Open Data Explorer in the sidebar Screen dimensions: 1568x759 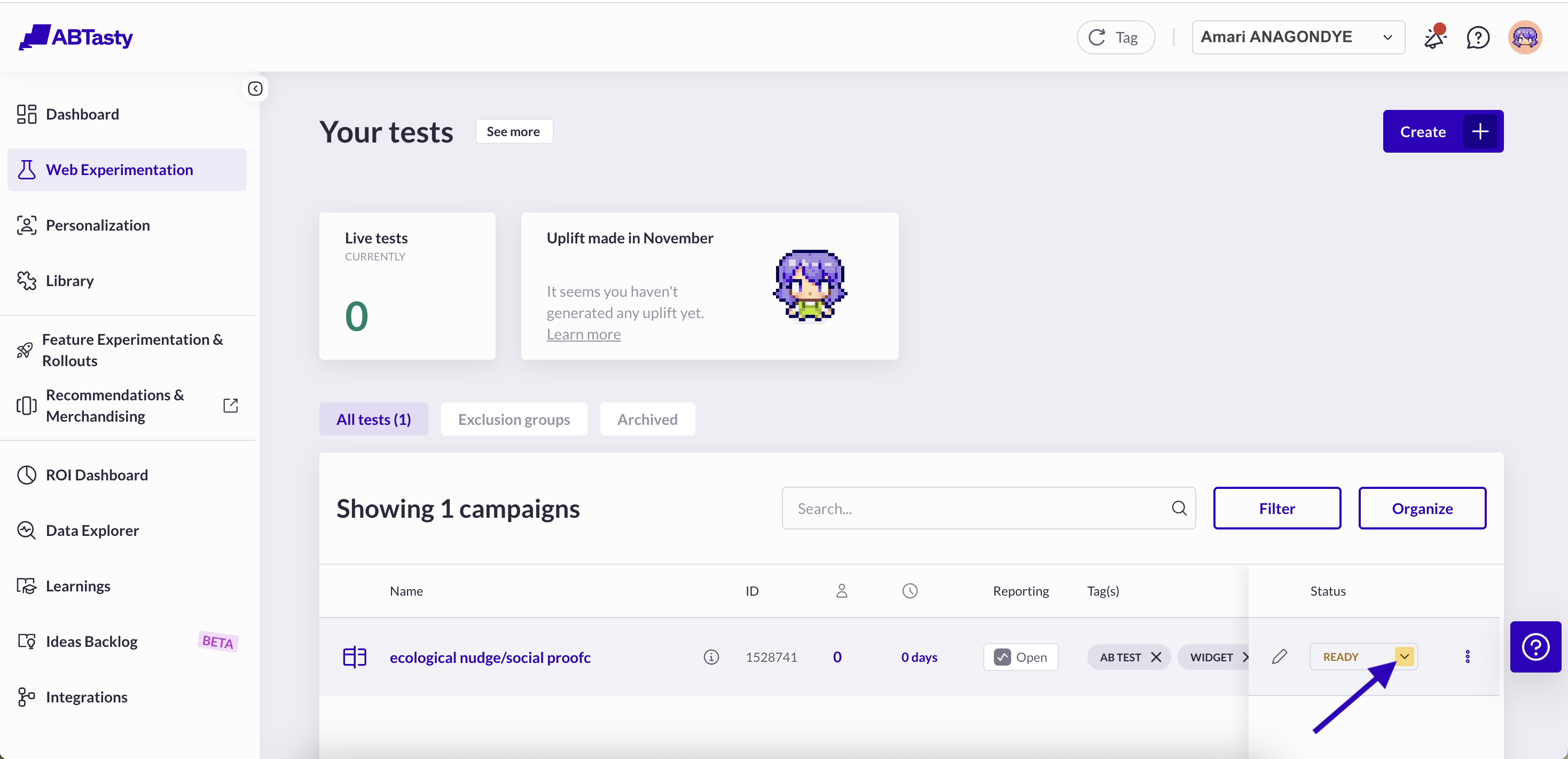pos(92,531)
